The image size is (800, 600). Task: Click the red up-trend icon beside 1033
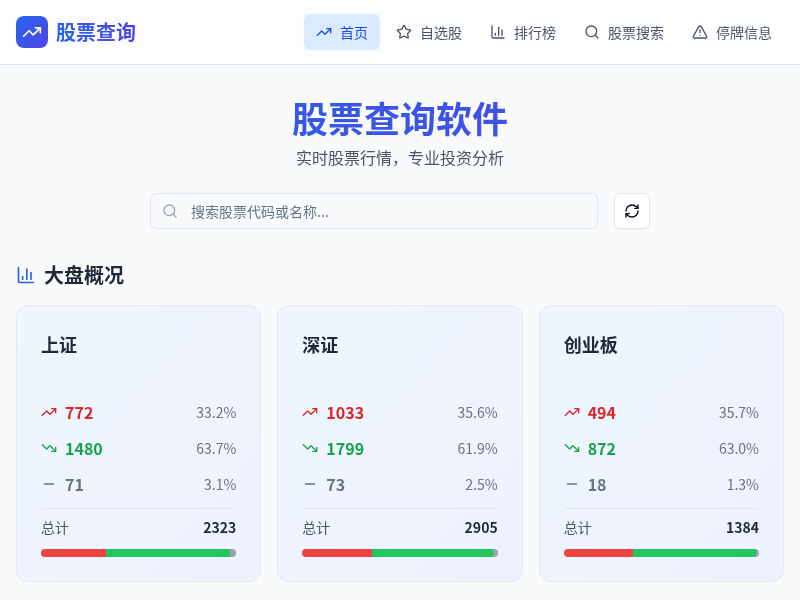coord(310,412)
